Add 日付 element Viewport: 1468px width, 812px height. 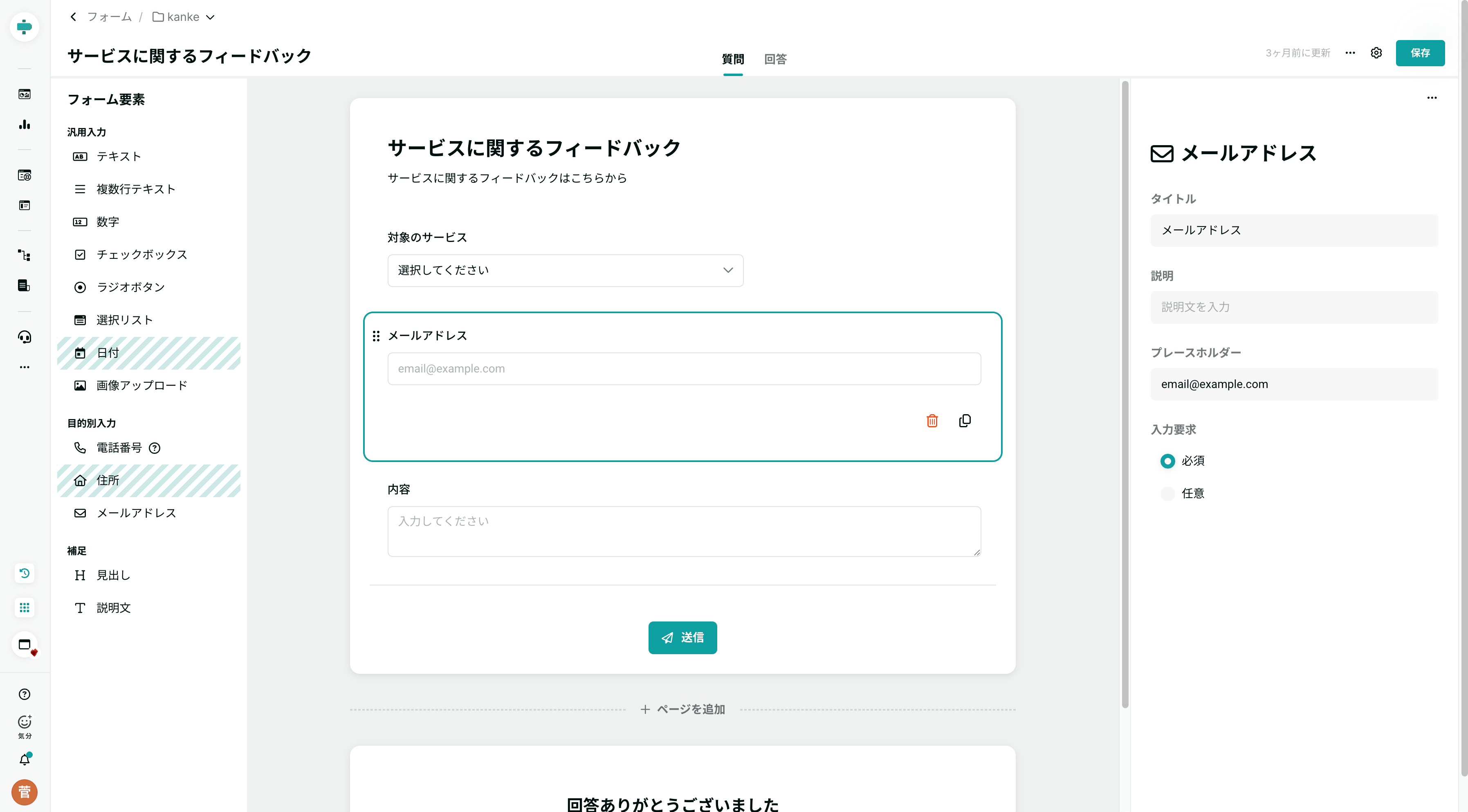(x=149, y=353)
